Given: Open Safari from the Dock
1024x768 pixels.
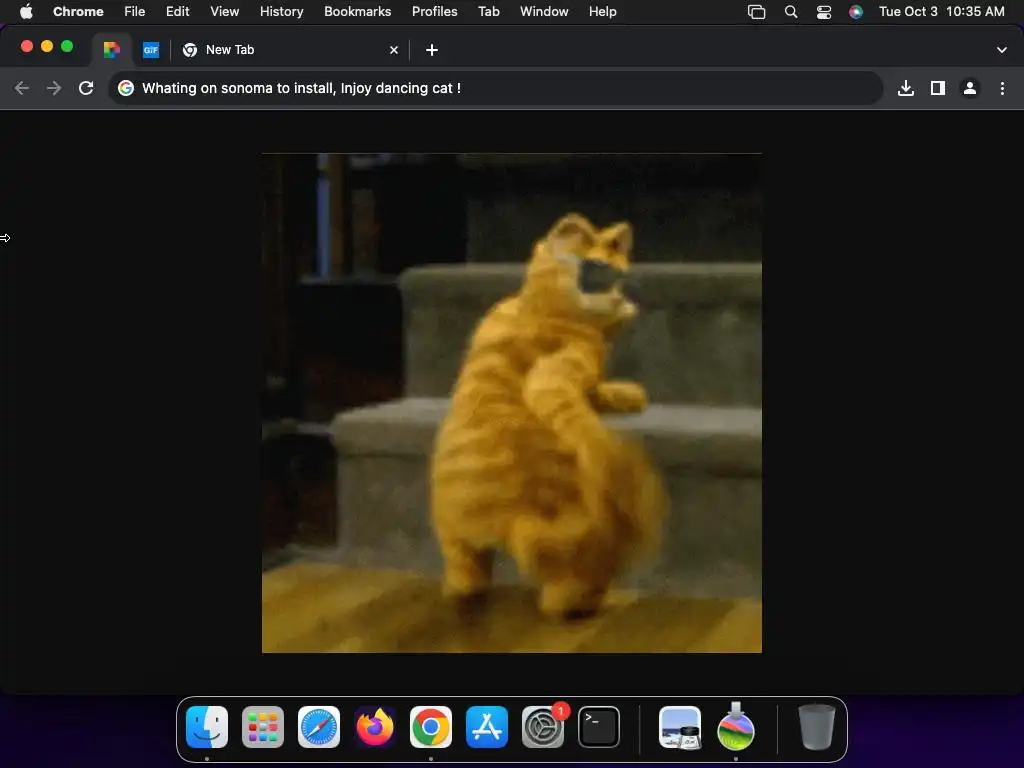Looking at the screenshot, I should click(x=319, y=726).
